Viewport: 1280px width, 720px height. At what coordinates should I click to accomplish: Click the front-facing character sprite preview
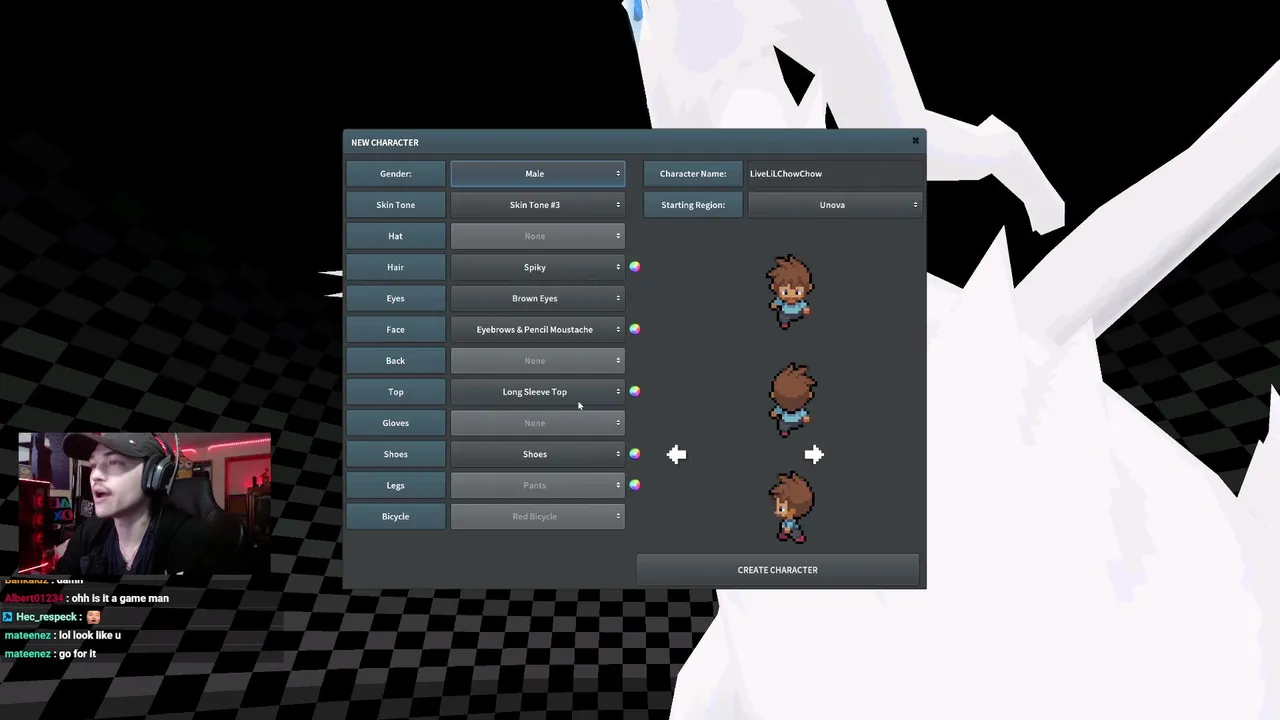pos(791,291)
